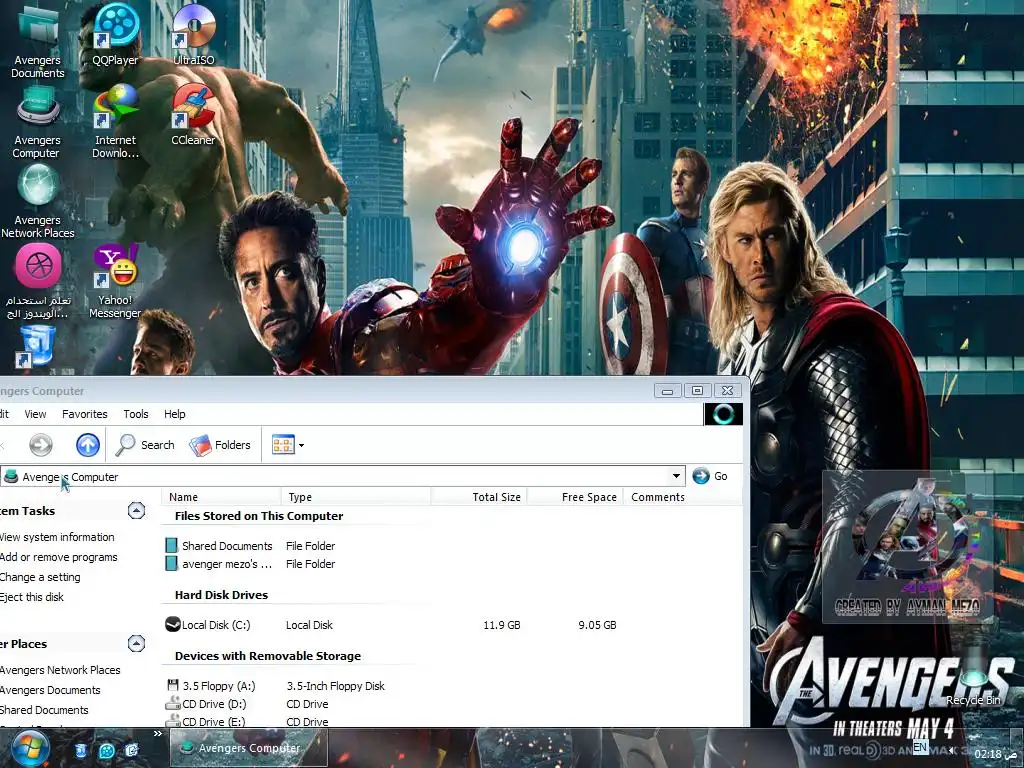This screenshot has width=1024, height=768.
Task: Click the throbber logo in the menu bar
Action: point(723,414)
